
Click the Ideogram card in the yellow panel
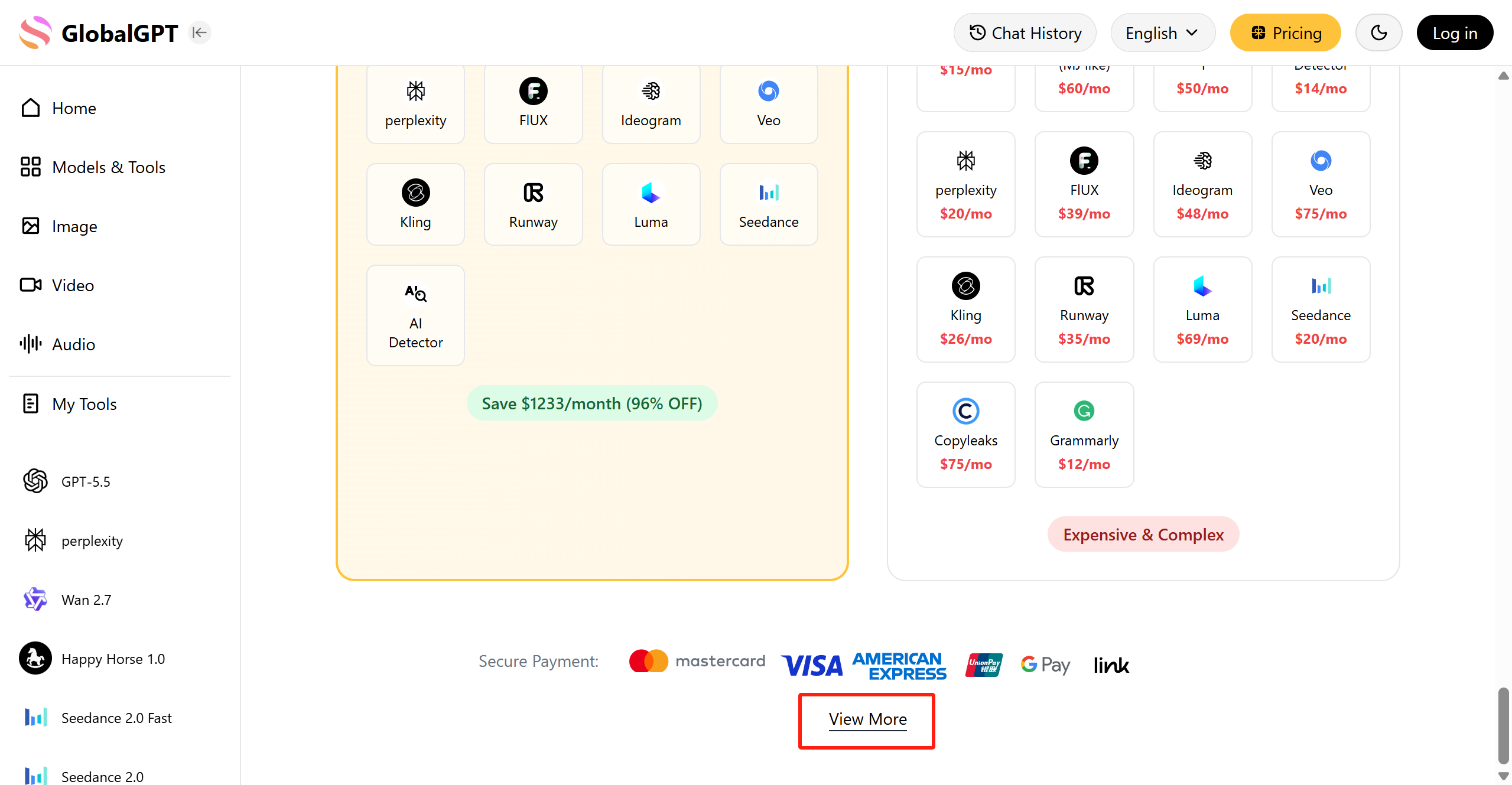coord(651,104)
